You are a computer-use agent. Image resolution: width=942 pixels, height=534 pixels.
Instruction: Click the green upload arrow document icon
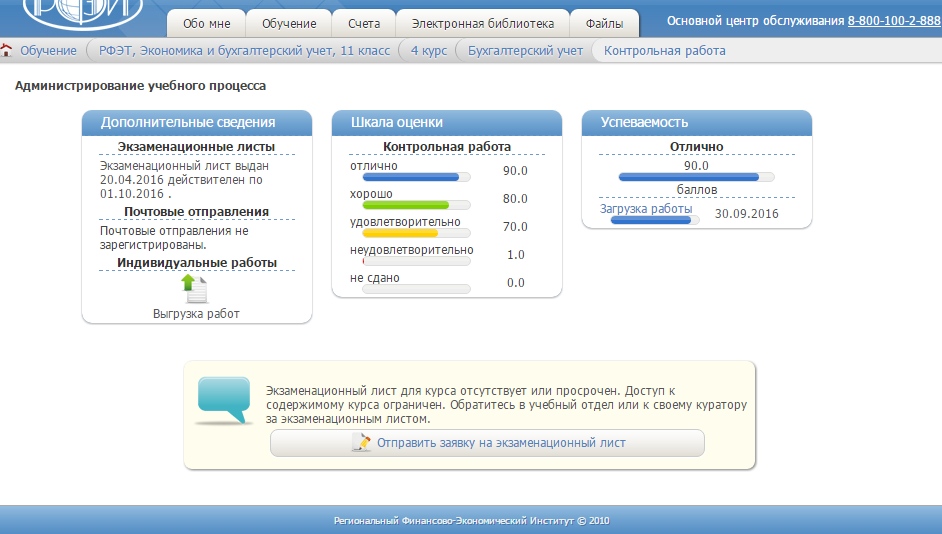(195, 289)
